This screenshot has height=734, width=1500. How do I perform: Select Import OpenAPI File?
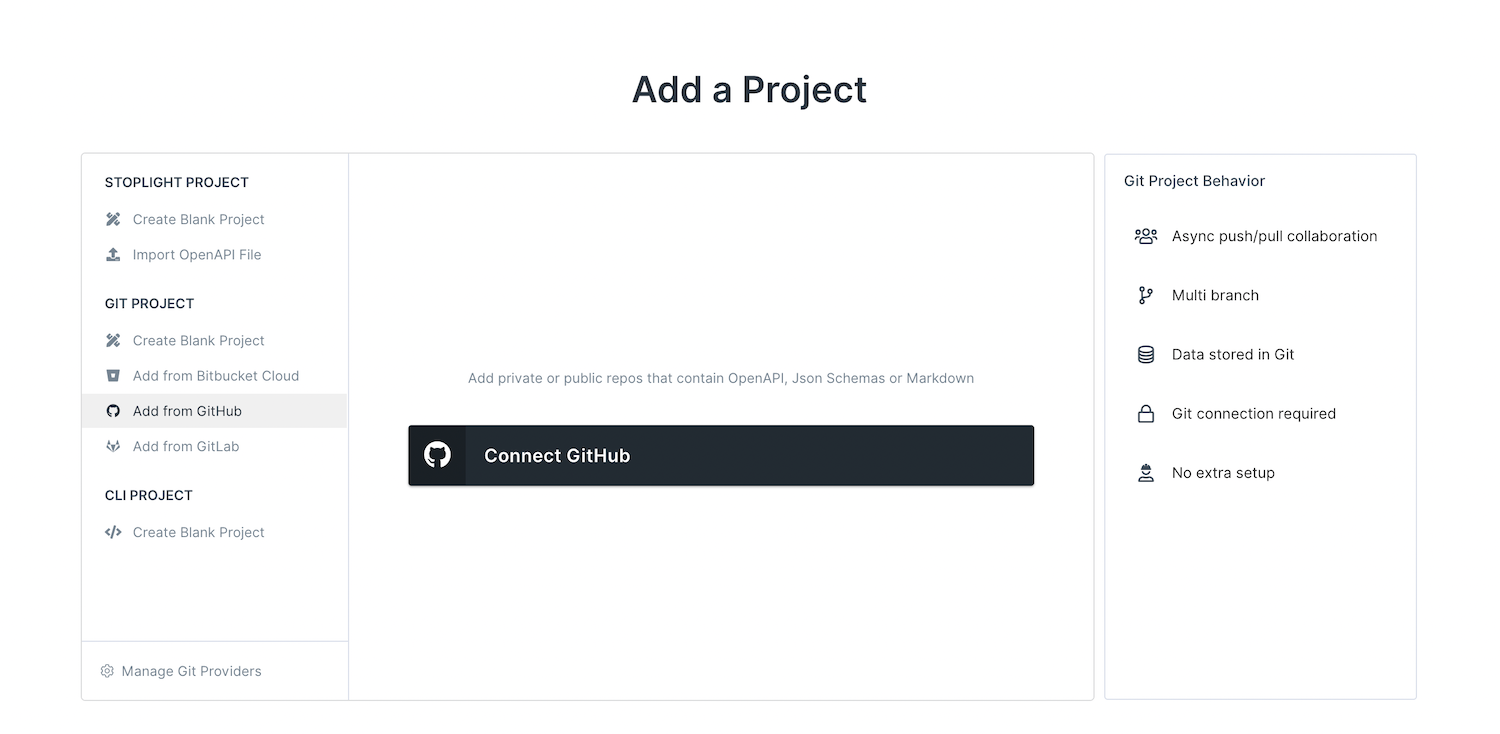pos(197,254)
